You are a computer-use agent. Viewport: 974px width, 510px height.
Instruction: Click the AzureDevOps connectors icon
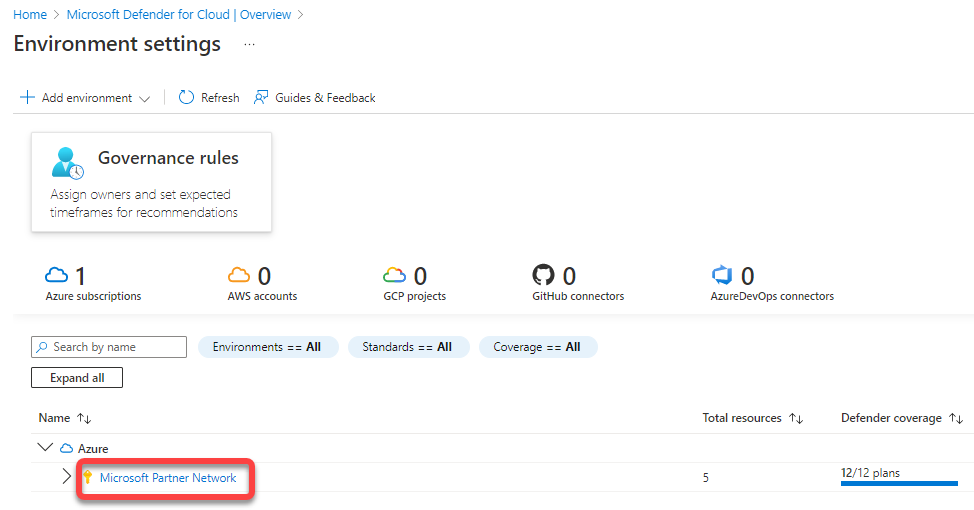click(722, 275)
